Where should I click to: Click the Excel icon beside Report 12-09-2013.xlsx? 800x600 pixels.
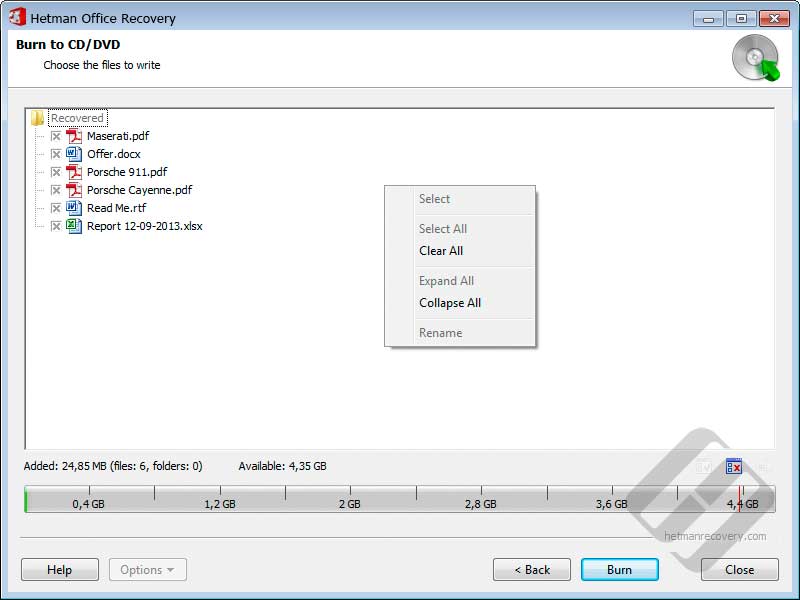click(x=74, y=226)
